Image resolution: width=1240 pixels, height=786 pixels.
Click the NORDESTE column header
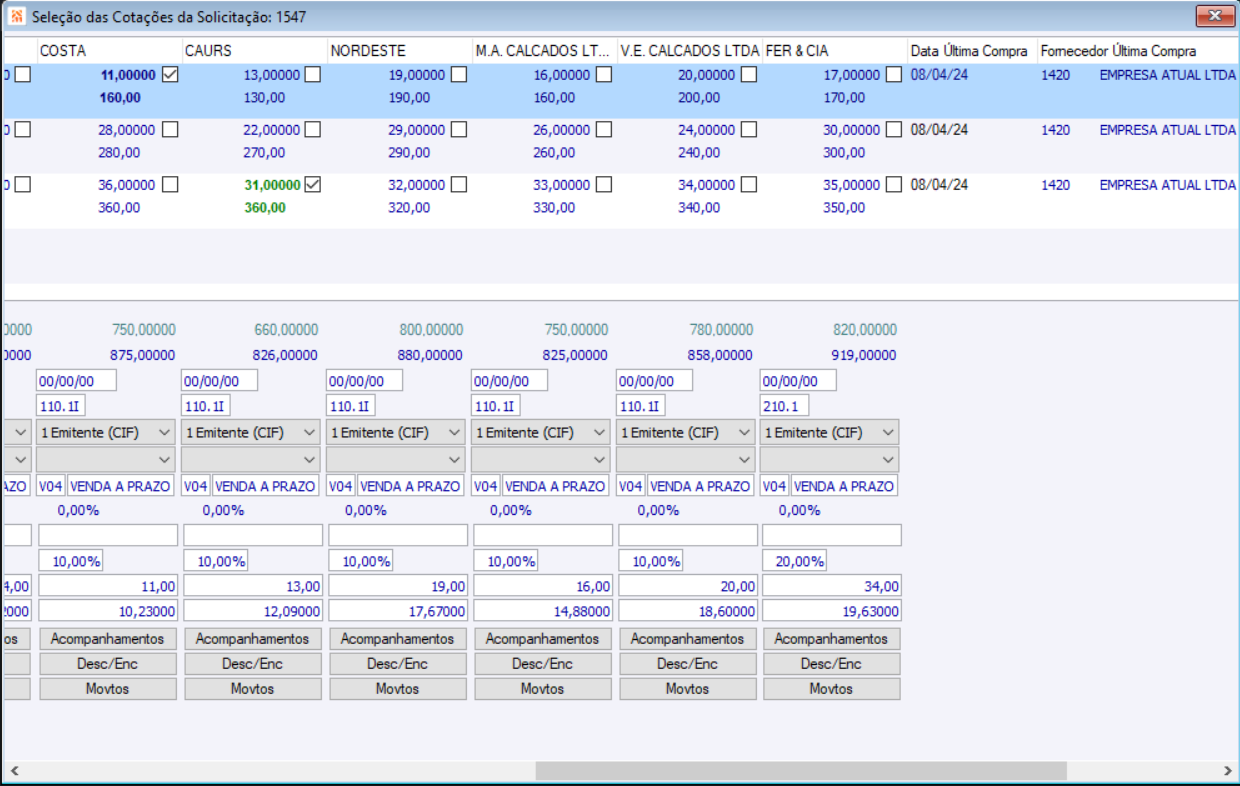point(399,50)
